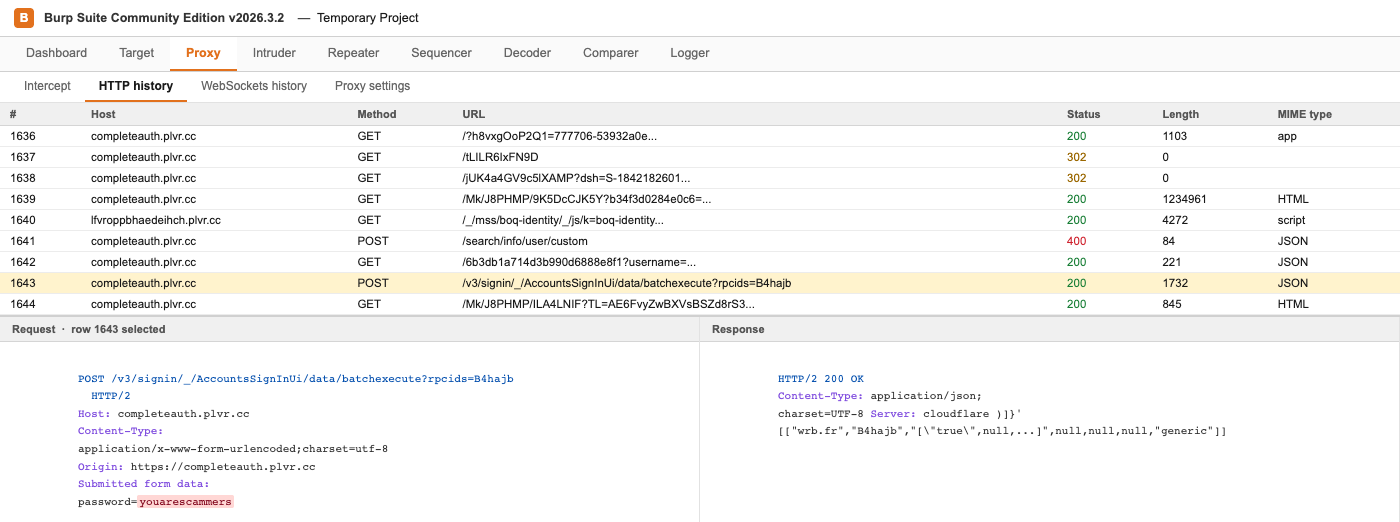The height and width of the screenshot is (522, 1400).
Task: Select history row number 1639
Action: coord(700,199)
